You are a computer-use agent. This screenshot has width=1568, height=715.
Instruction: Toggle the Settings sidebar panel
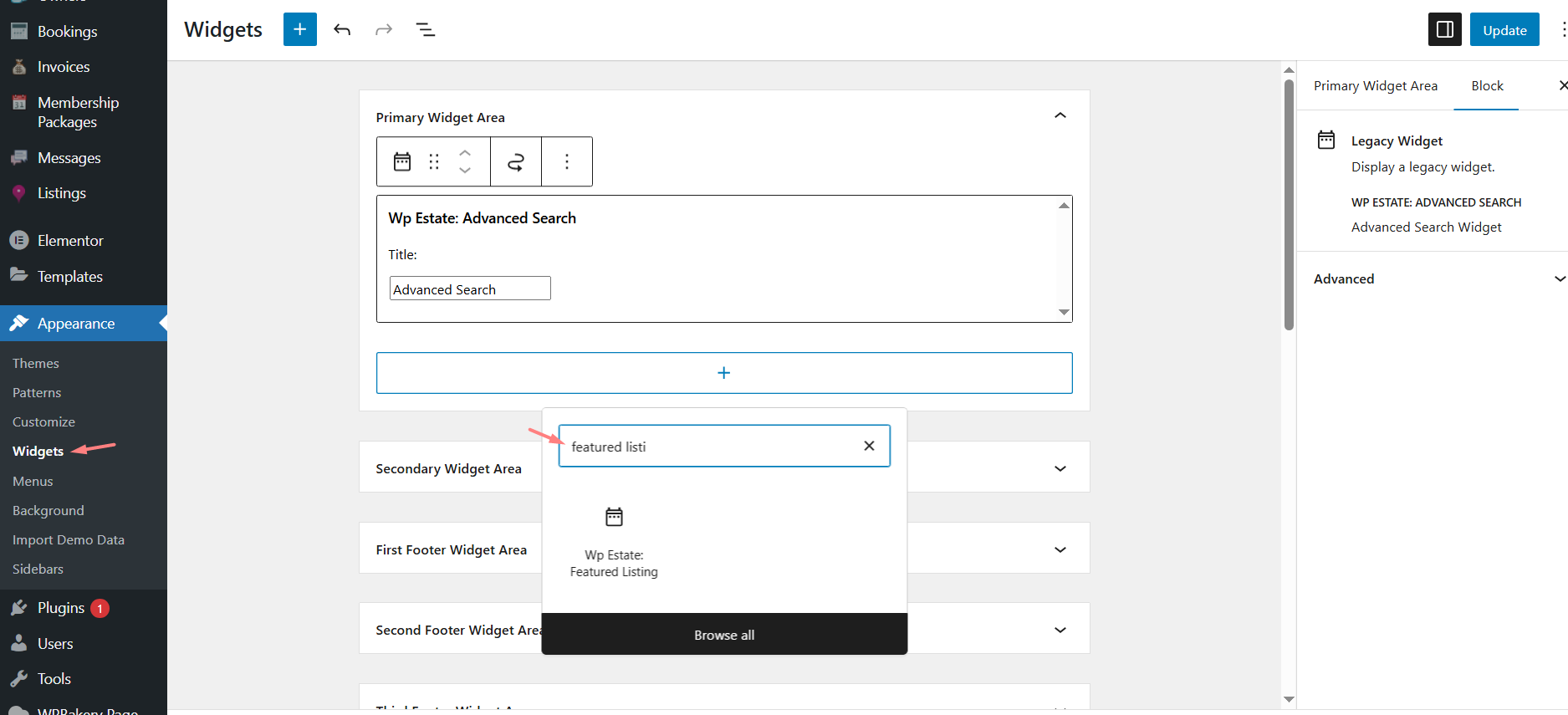point(1444,30)
